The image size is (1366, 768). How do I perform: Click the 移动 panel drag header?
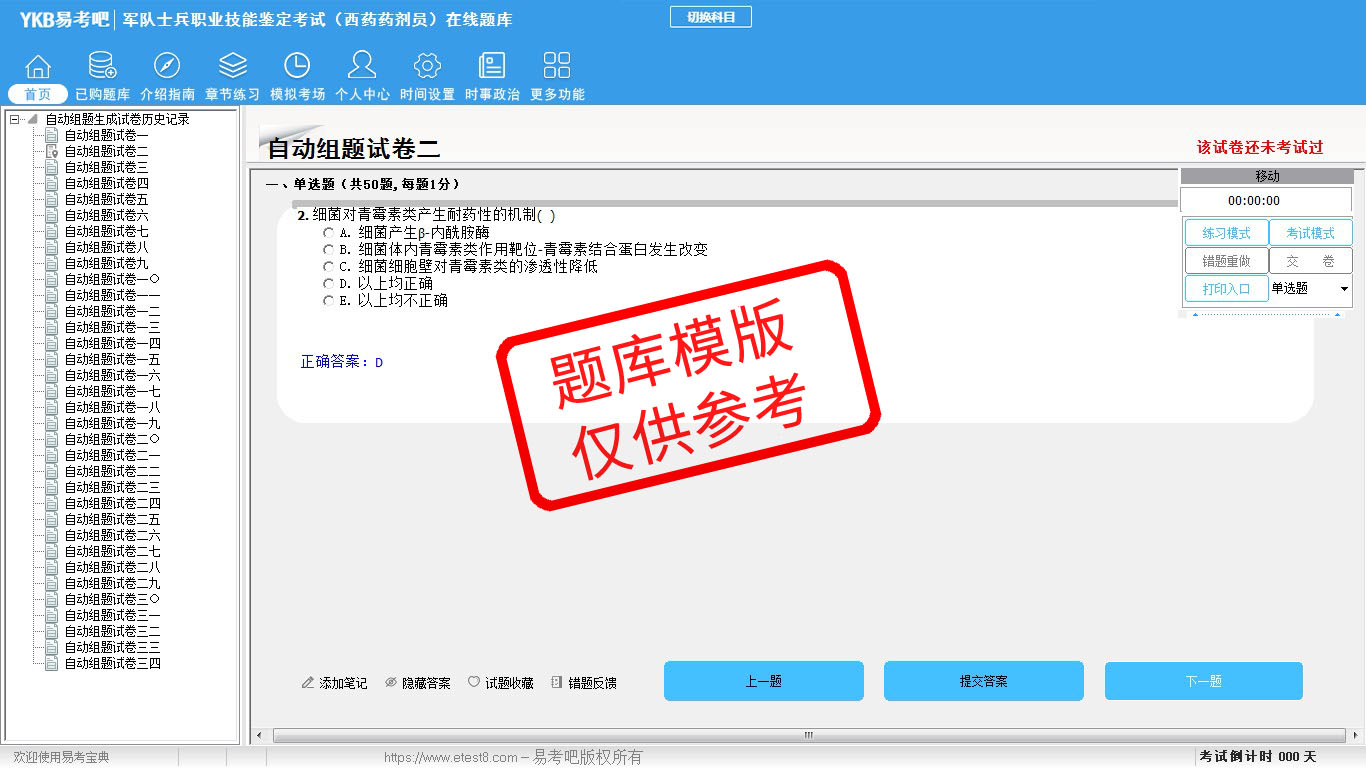(1266, 176)
